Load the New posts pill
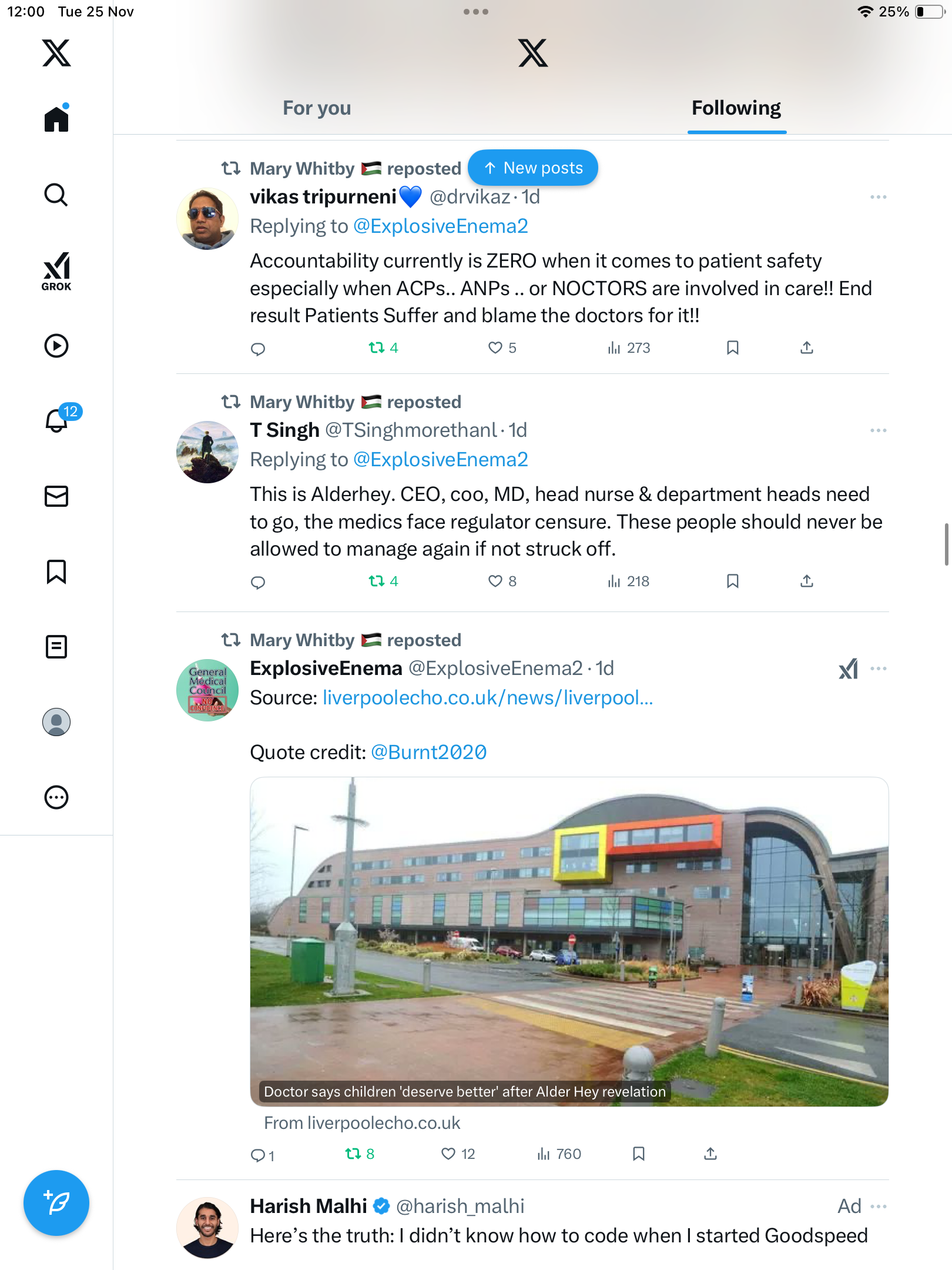952x1270 pixels. (x=533, y=168)
